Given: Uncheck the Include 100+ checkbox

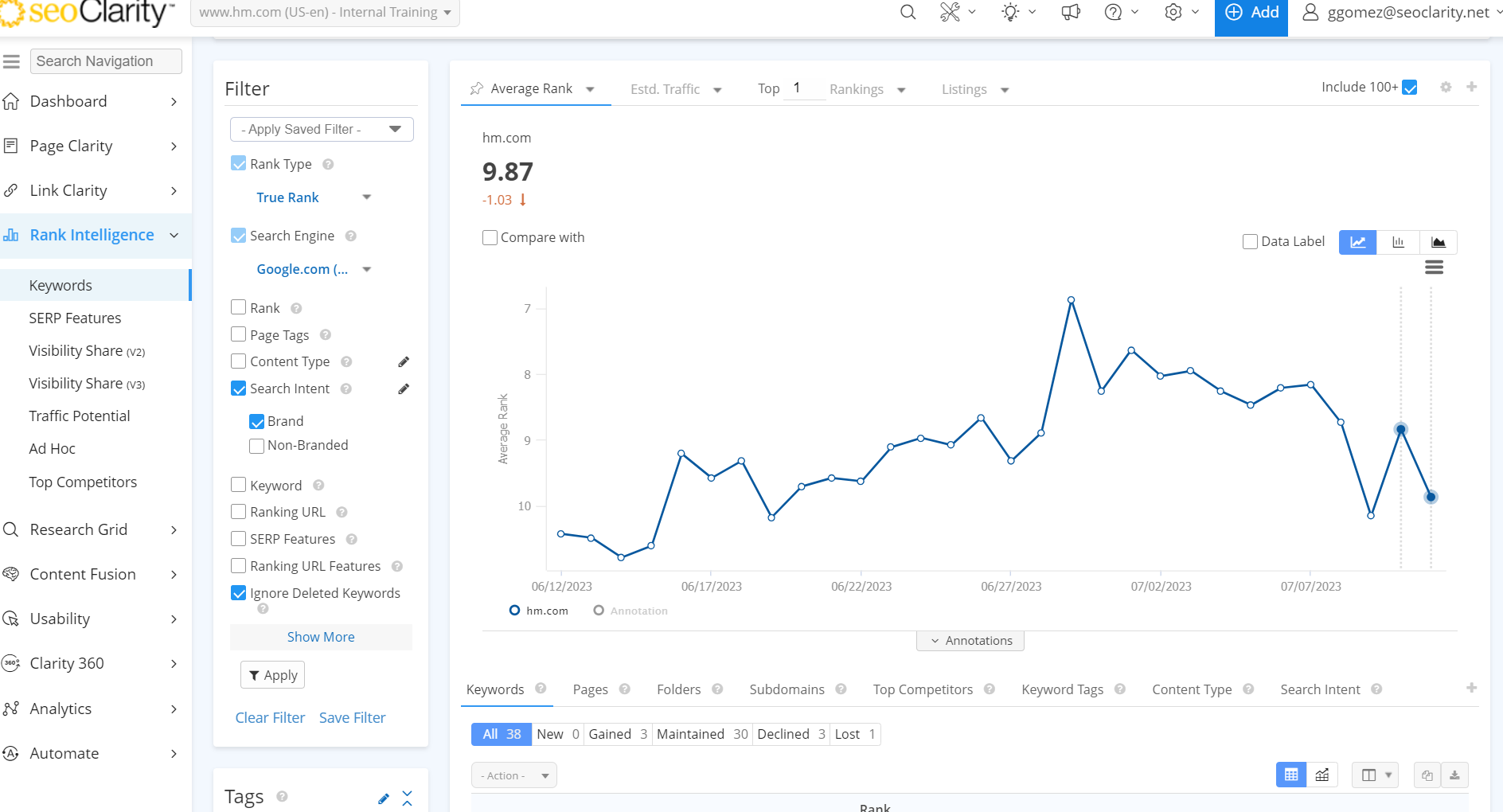Looking at the screenshot, I should pyautogui.click(x=1410, y=88).
